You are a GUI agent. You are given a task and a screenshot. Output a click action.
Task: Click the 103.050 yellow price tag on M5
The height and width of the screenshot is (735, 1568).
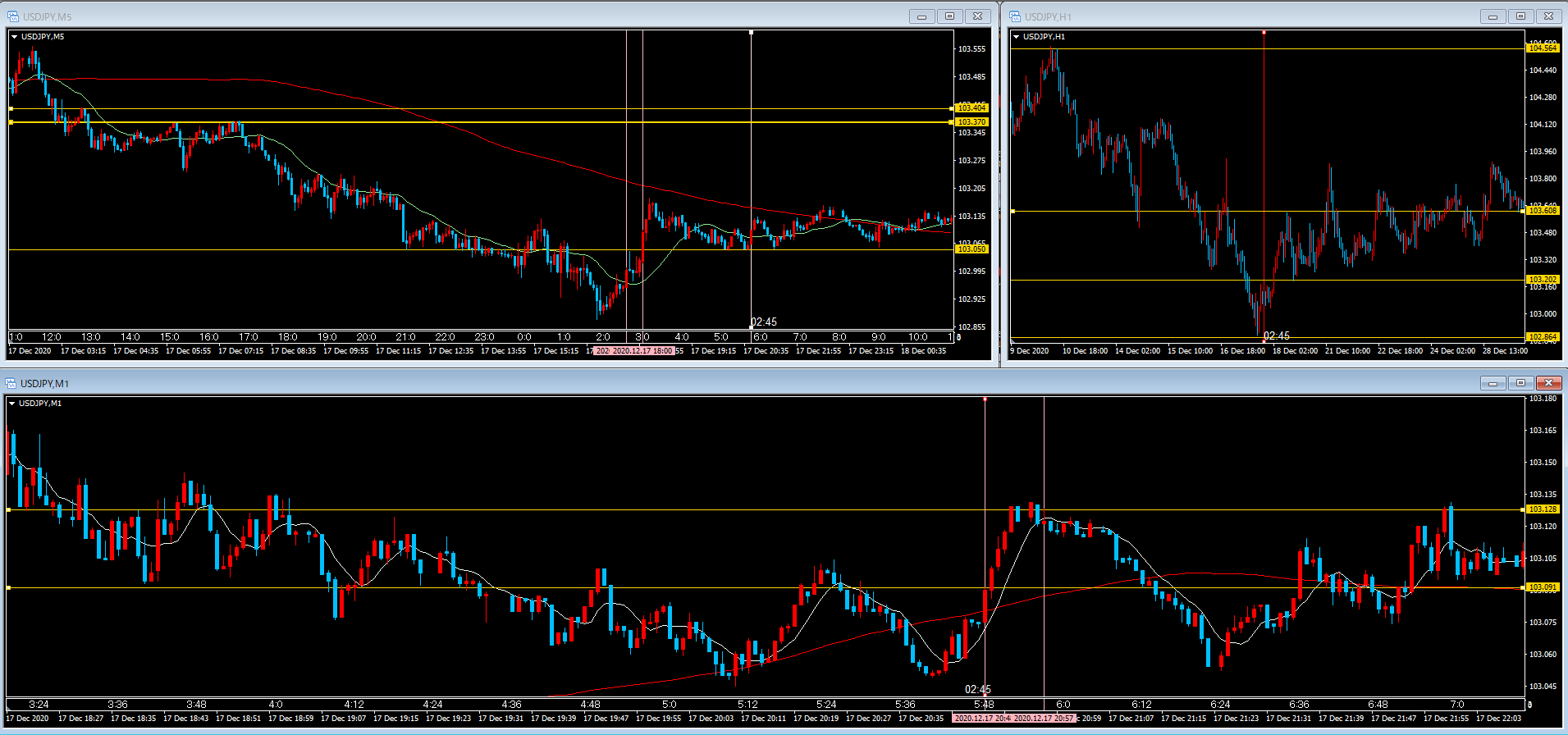point(971,249)
